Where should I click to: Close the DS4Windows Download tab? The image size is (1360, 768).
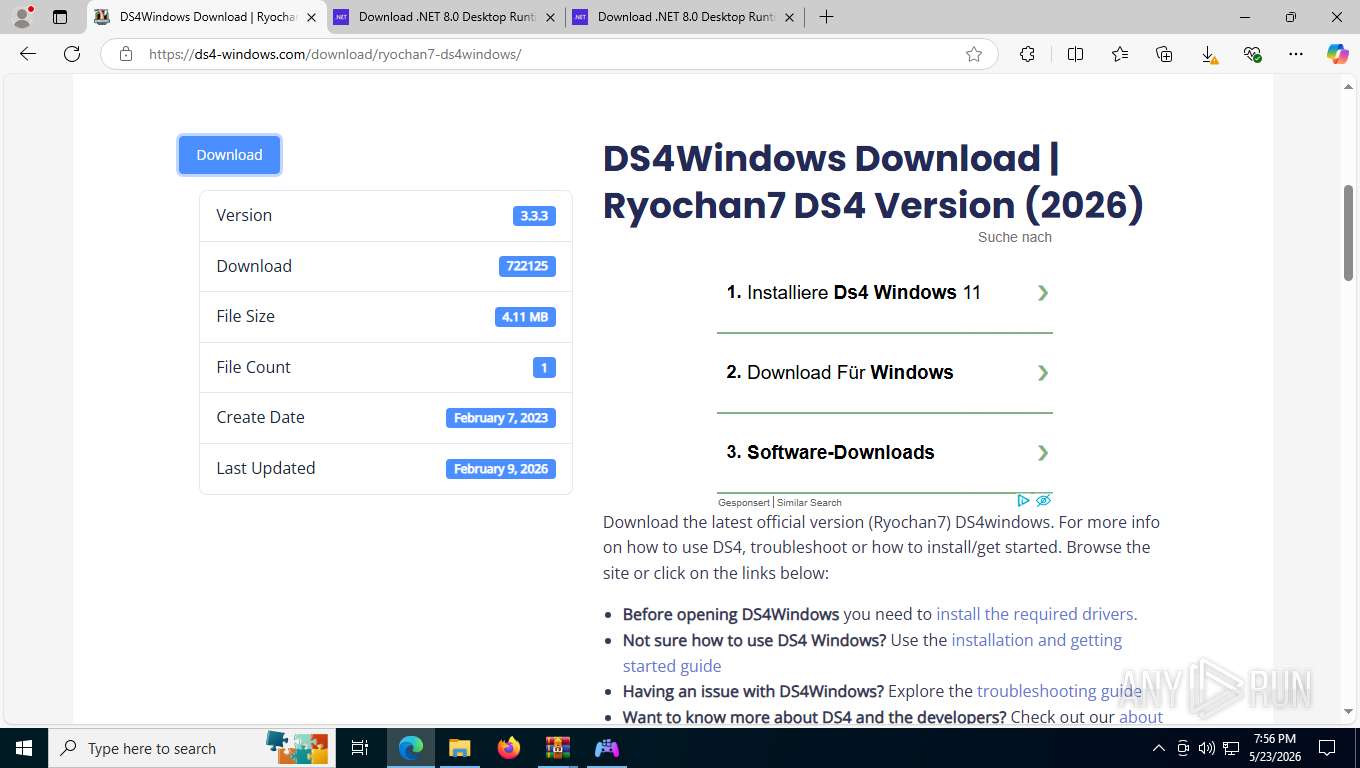(311, 17)
